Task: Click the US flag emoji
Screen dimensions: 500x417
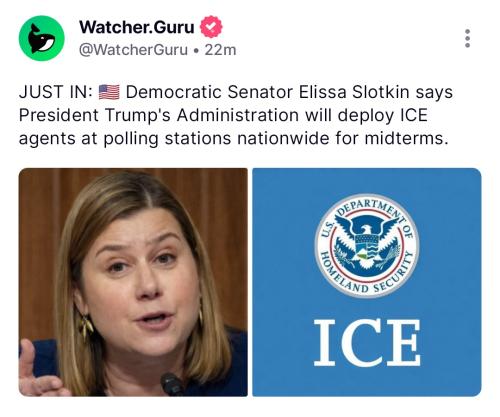Action: pyautogui.click(x=109, y=92)
